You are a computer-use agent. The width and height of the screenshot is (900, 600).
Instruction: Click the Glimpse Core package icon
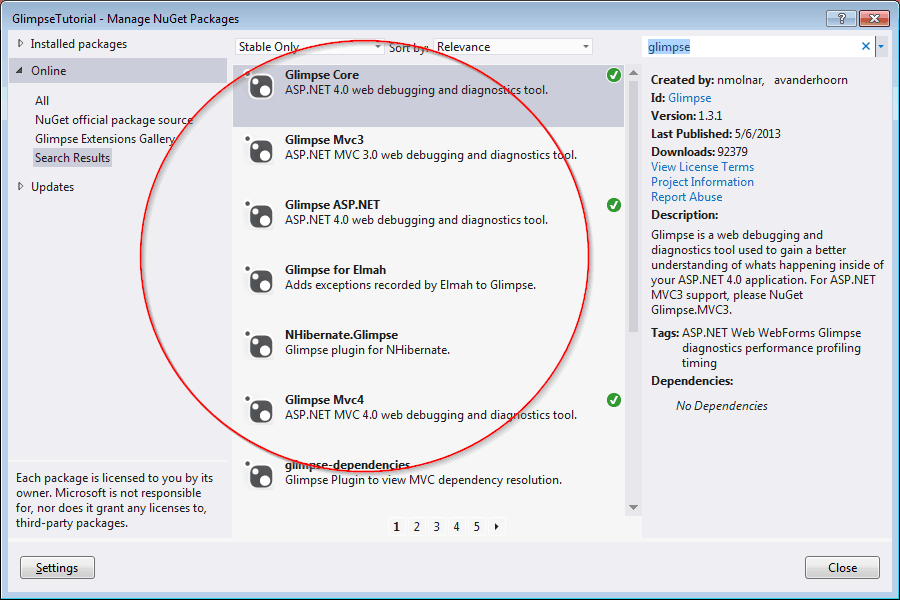pos(261,86)
